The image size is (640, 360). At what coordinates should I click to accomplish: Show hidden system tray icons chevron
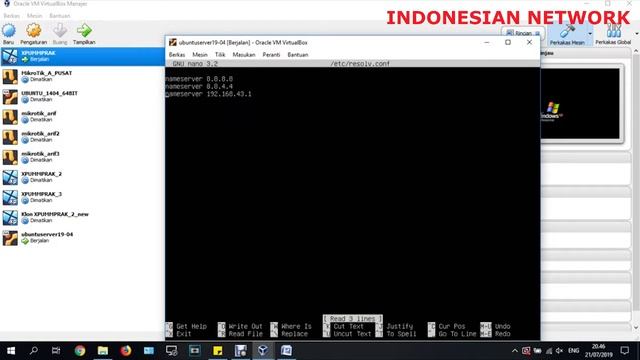tap(515, 351)
